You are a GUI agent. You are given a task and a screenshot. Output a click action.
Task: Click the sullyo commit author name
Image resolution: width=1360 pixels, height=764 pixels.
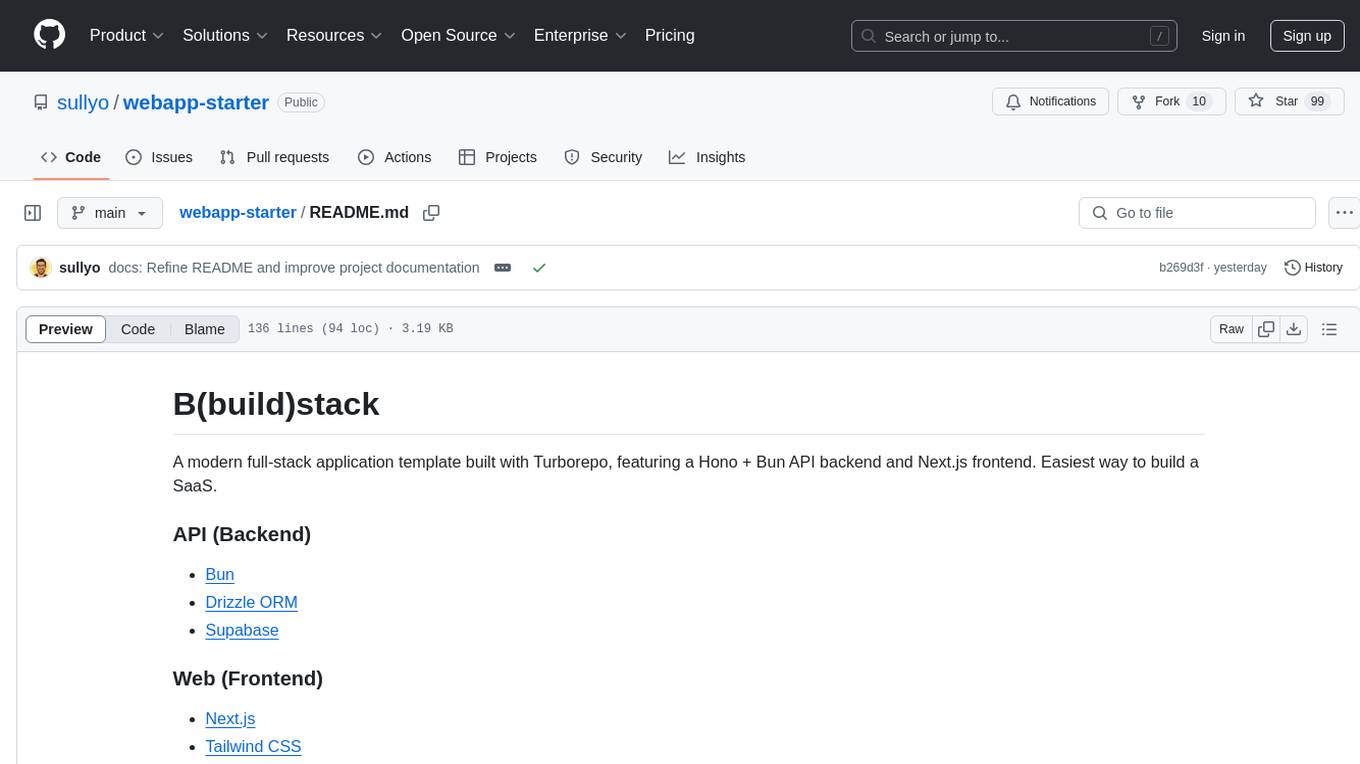click(x=80, y=268)
